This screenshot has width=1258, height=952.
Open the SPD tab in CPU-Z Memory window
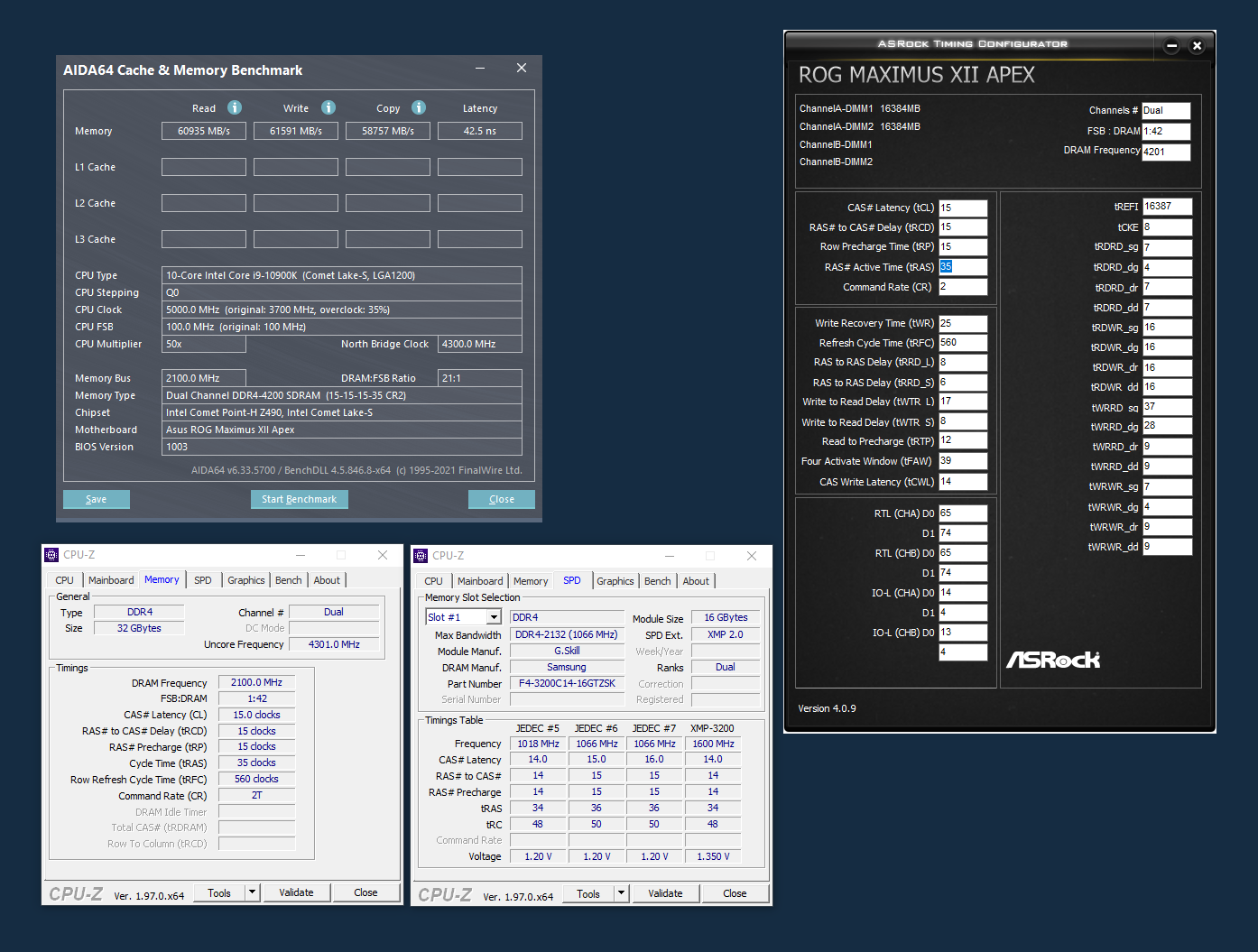tap(203, 580)
